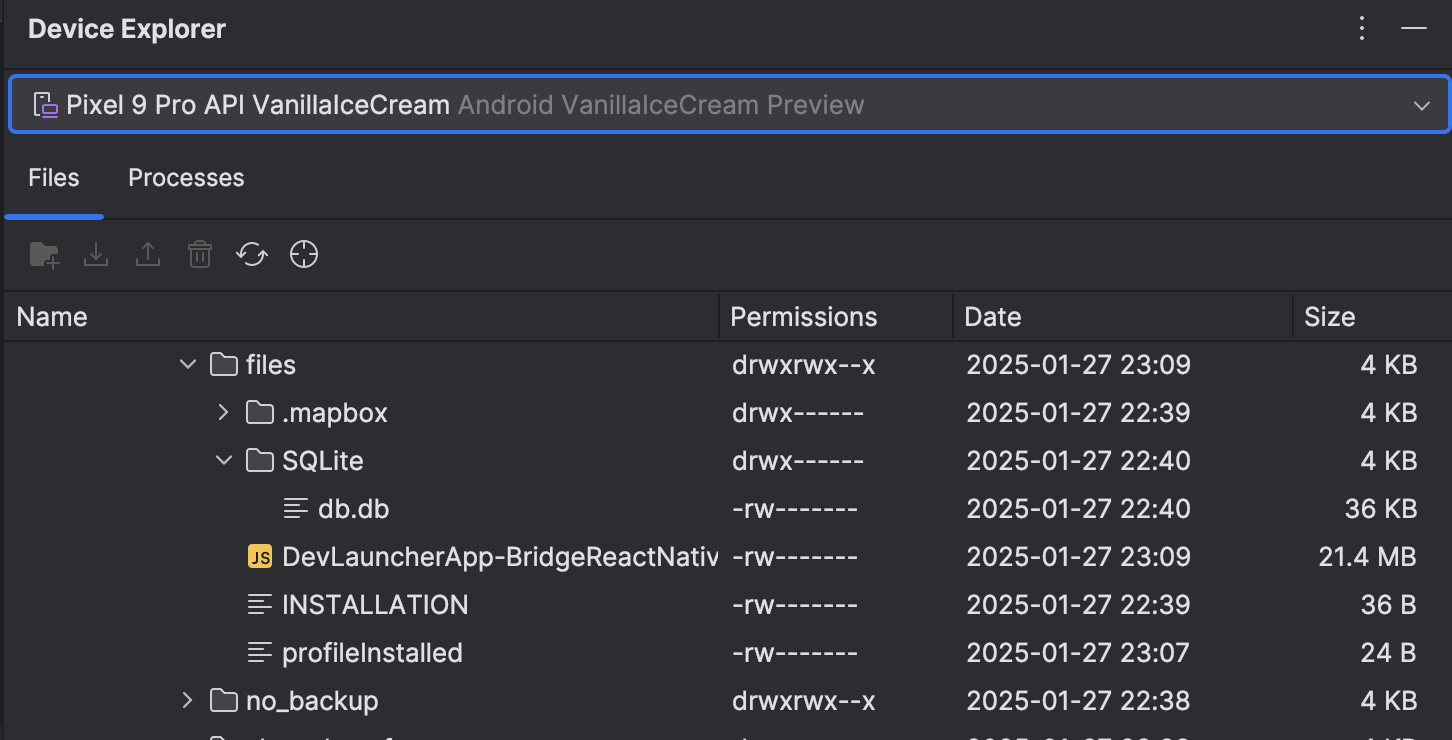Click the trash delete icon
1452x740 pixels.
click(x=200, y=255)
